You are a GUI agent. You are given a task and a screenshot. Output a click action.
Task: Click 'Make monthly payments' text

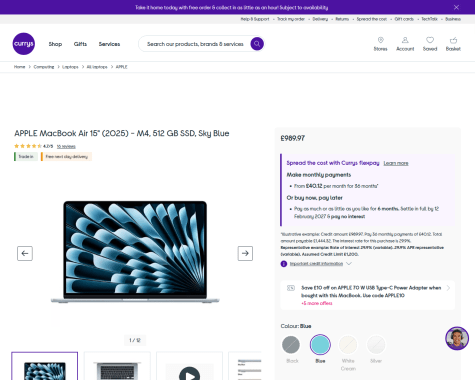pyautogui.click(x=319, y=175)
